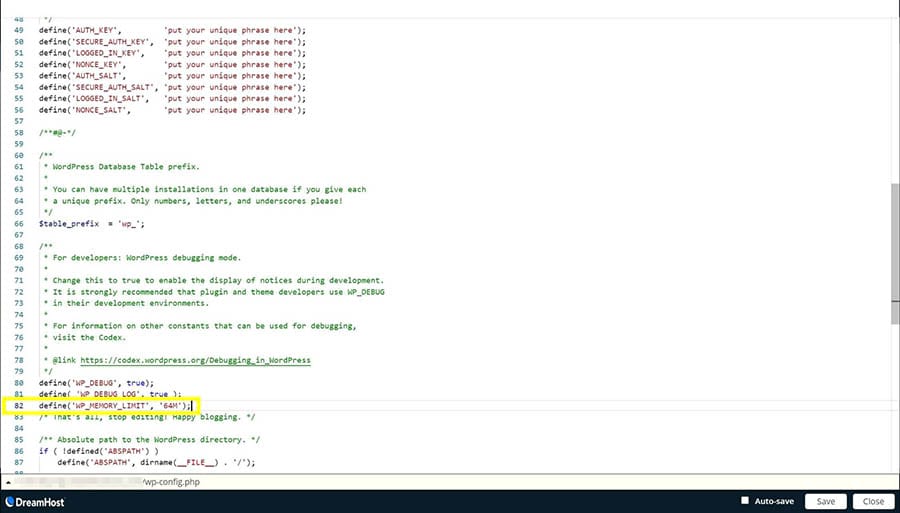This screenshot has width=900, height=513.
Task: Select line number 82 in the gutter
Action: (19, 405)
